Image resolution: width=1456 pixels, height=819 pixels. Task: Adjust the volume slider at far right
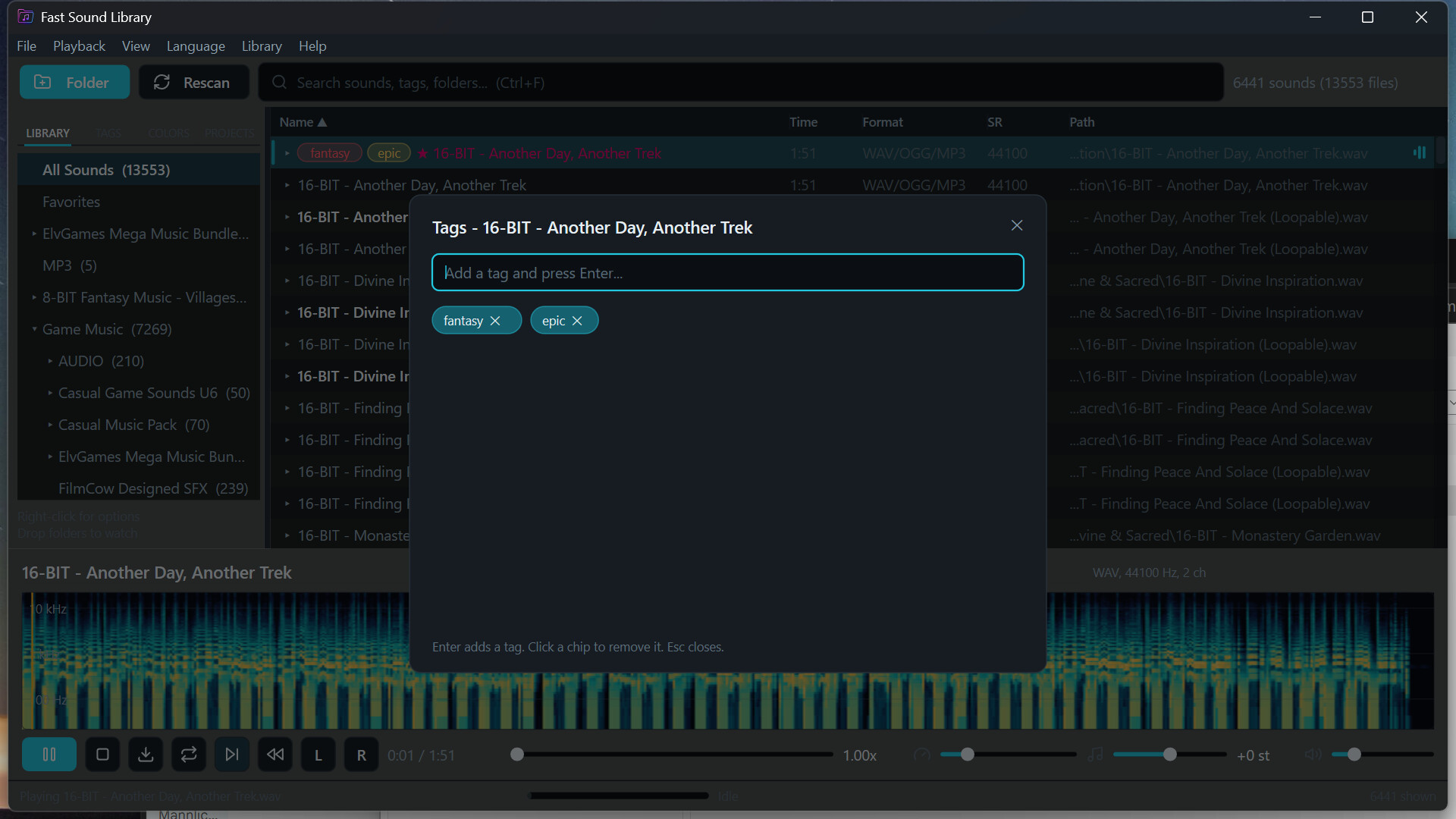(x=1382, y=755)
